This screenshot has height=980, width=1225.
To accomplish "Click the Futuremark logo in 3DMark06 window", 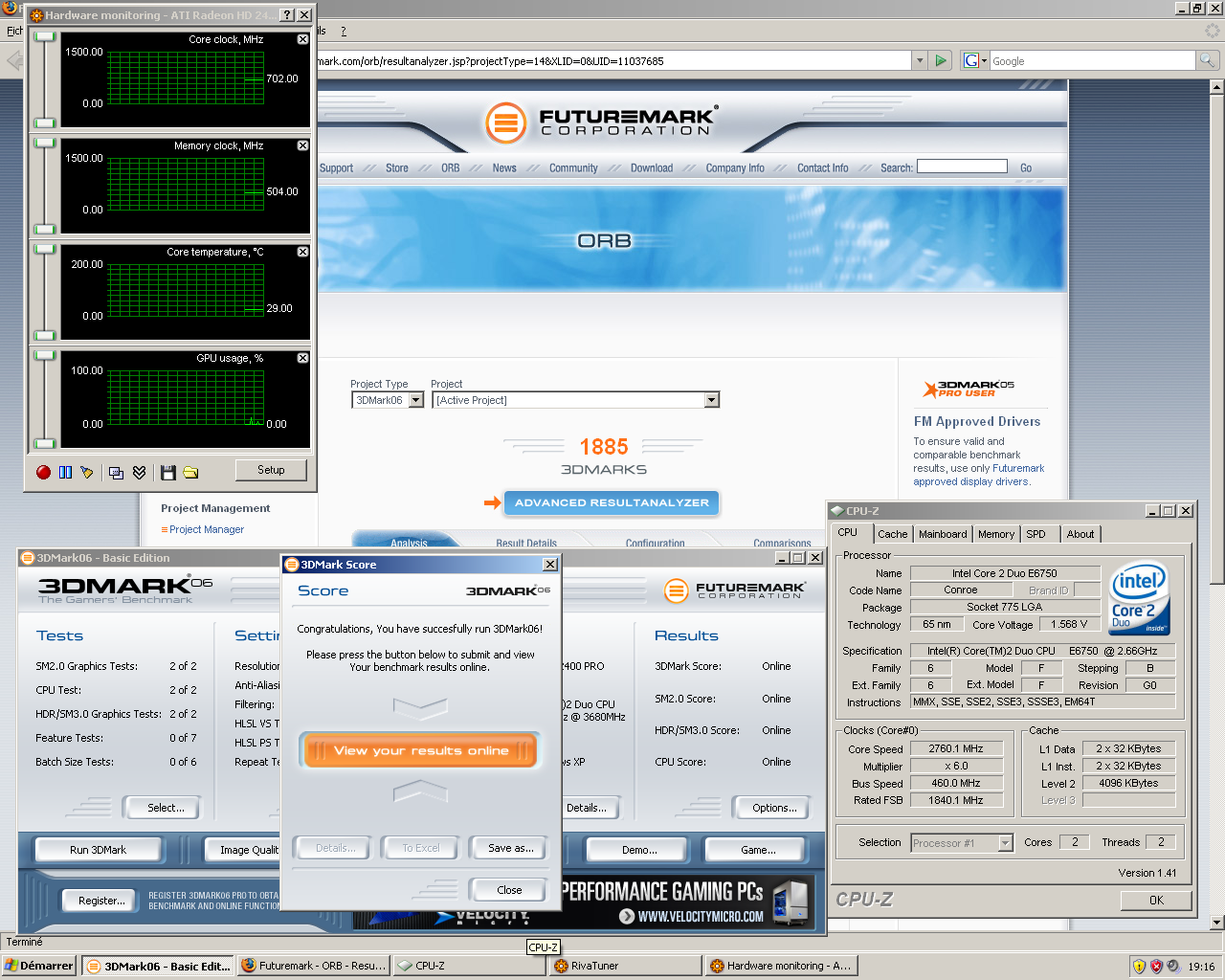I will coord(735,590).
